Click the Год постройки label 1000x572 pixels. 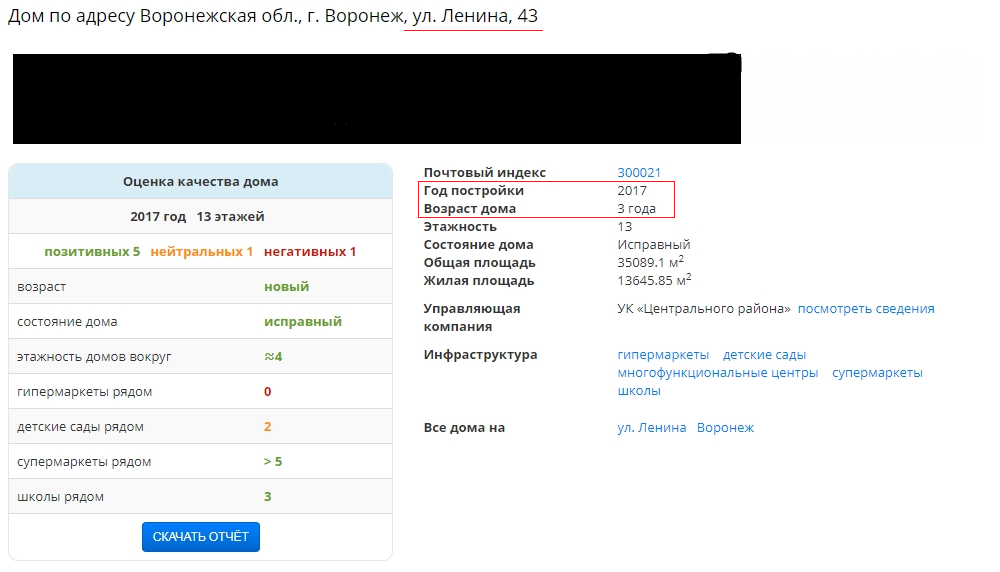[x=473, y=191]
